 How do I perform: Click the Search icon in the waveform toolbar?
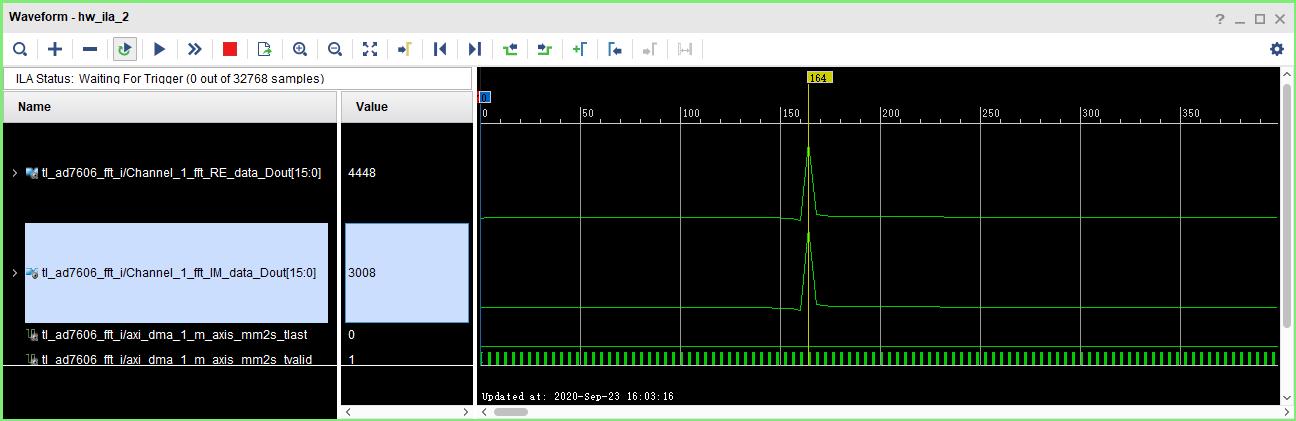pos(20,49)
